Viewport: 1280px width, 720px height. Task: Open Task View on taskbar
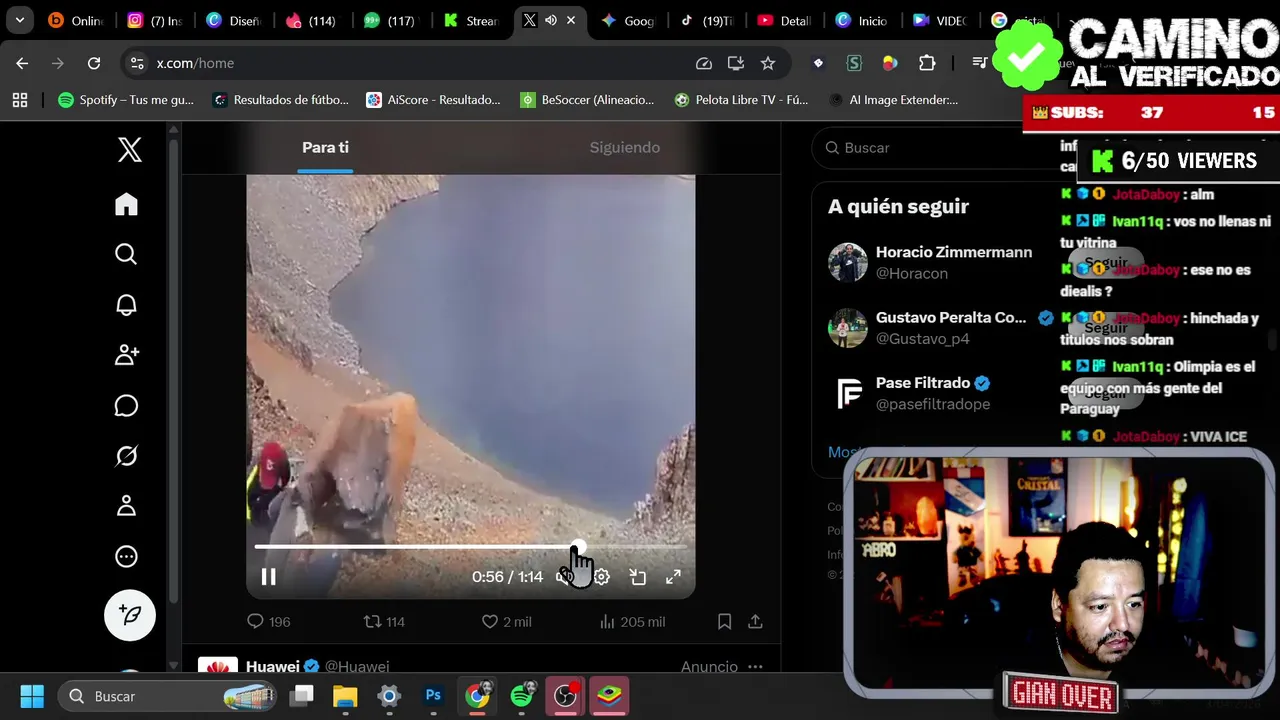pyautogui.click(x=301, y=696)
